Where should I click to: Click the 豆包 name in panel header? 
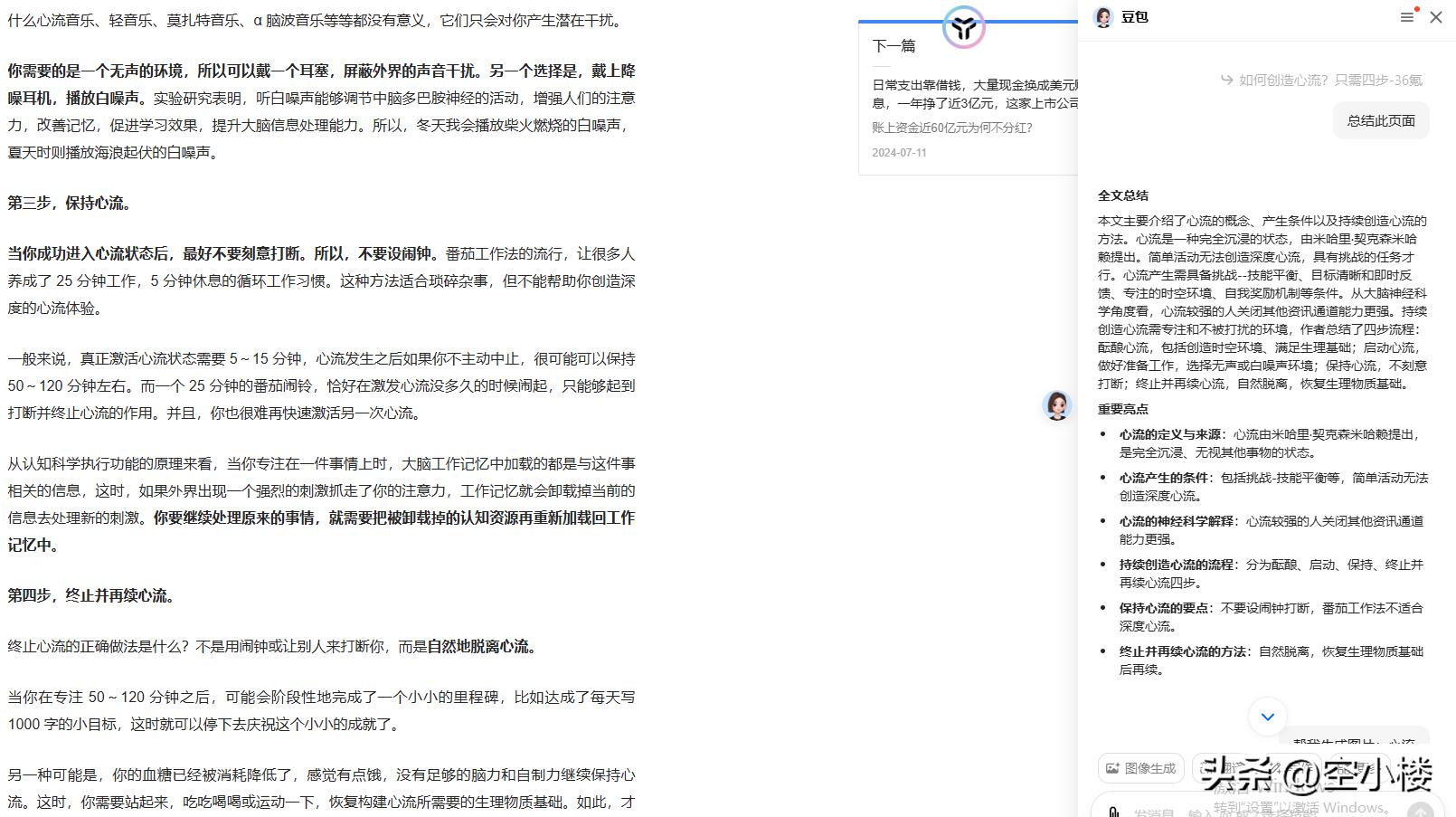coord(1134,17)
